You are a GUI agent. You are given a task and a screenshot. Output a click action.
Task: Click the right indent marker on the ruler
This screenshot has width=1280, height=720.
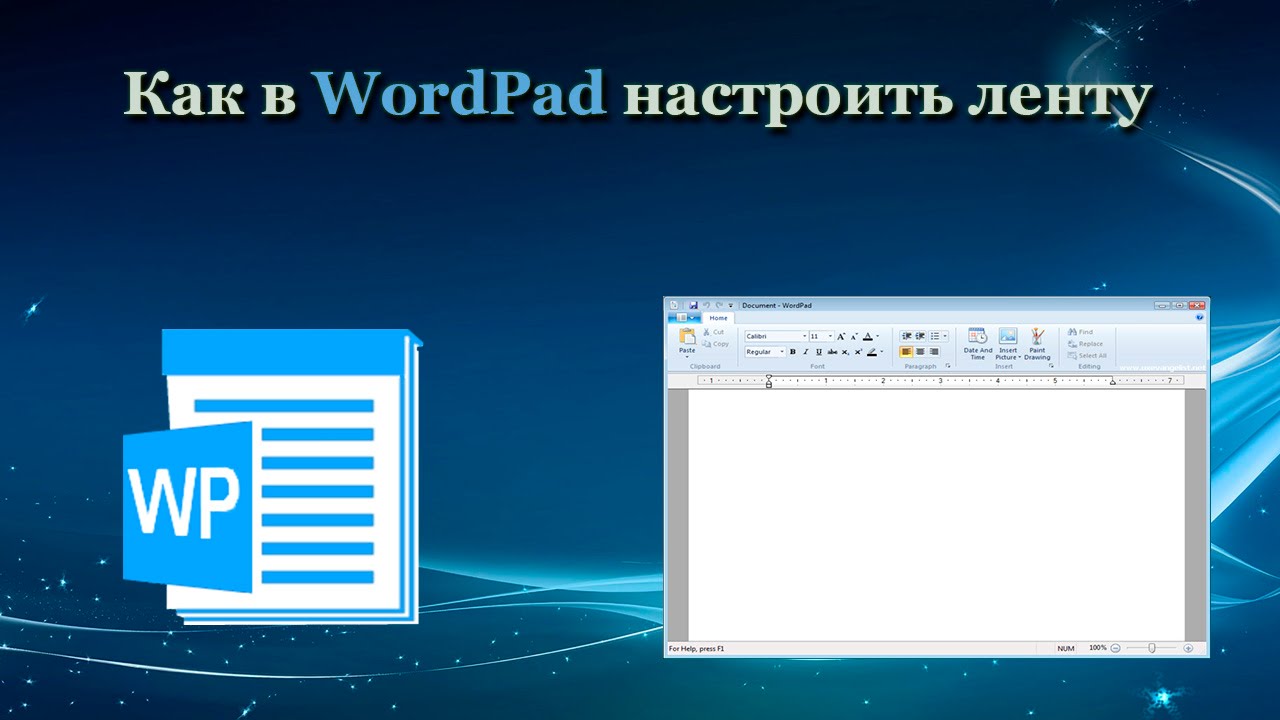tap(1112, 382)
